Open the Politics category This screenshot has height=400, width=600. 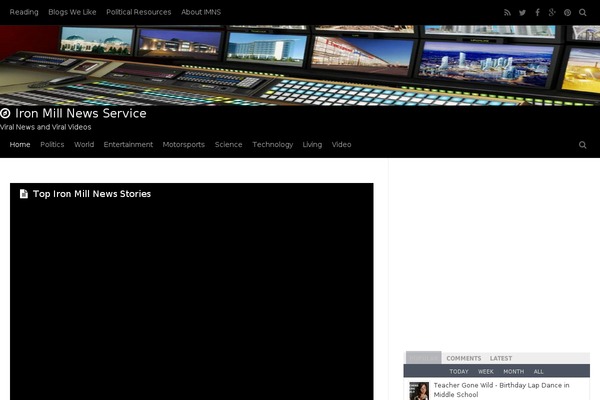[x=52, y=145]
